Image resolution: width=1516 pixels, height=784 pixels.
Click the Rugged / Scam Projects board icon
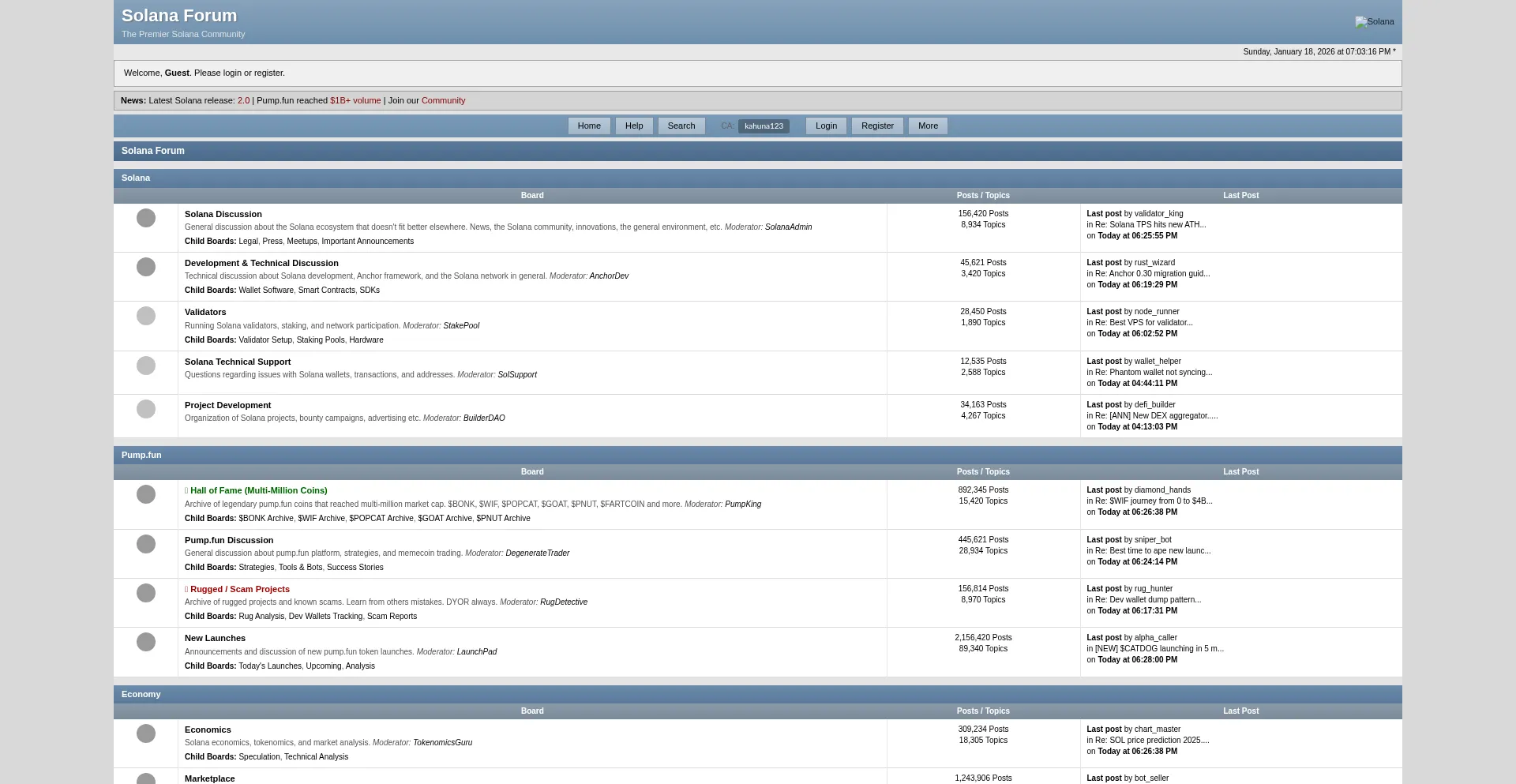146,593
